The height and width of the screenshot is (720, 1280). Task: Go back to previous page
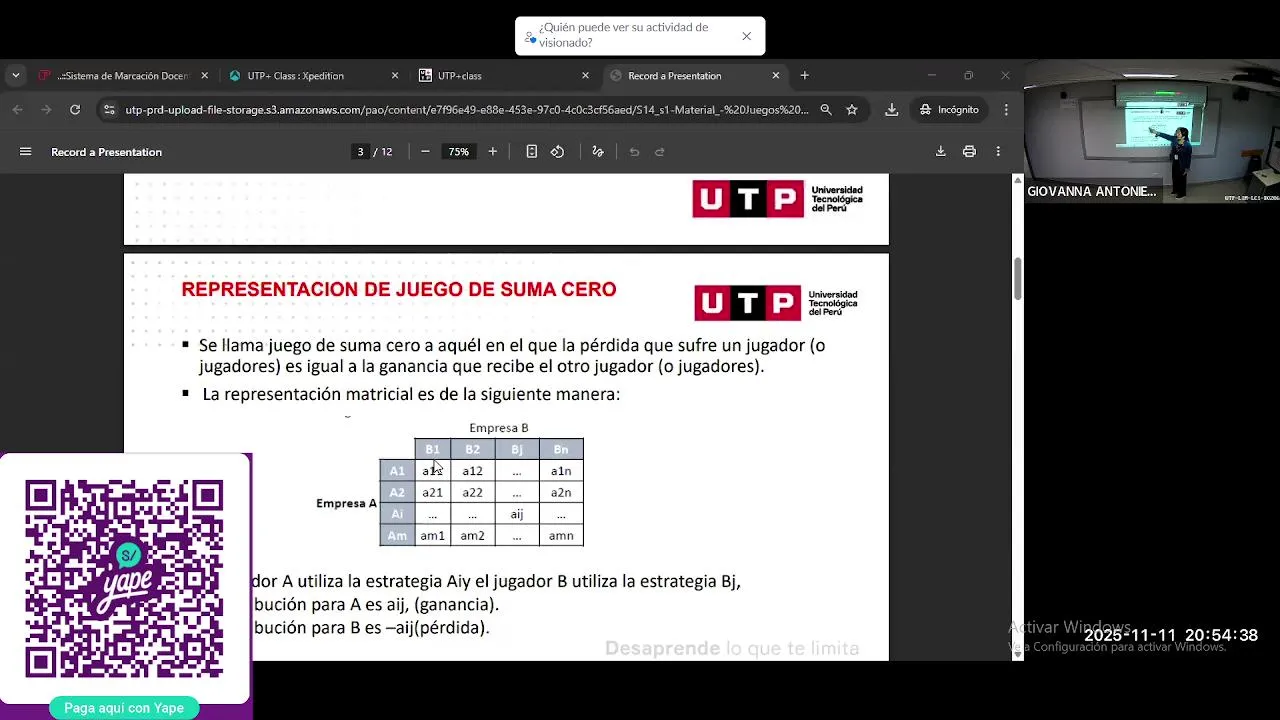tap(18, 110)
